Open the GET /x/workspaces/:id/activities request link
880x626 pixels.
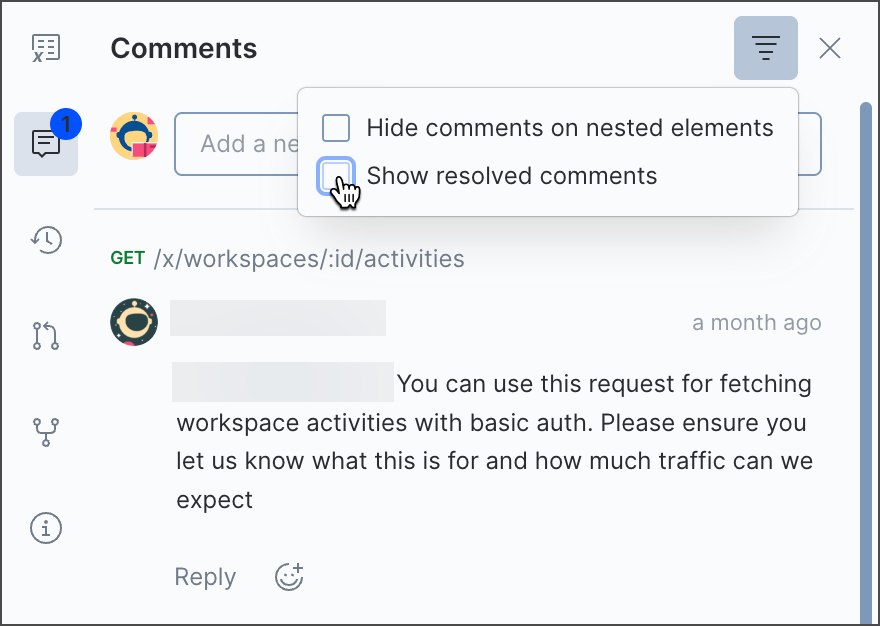308,259
